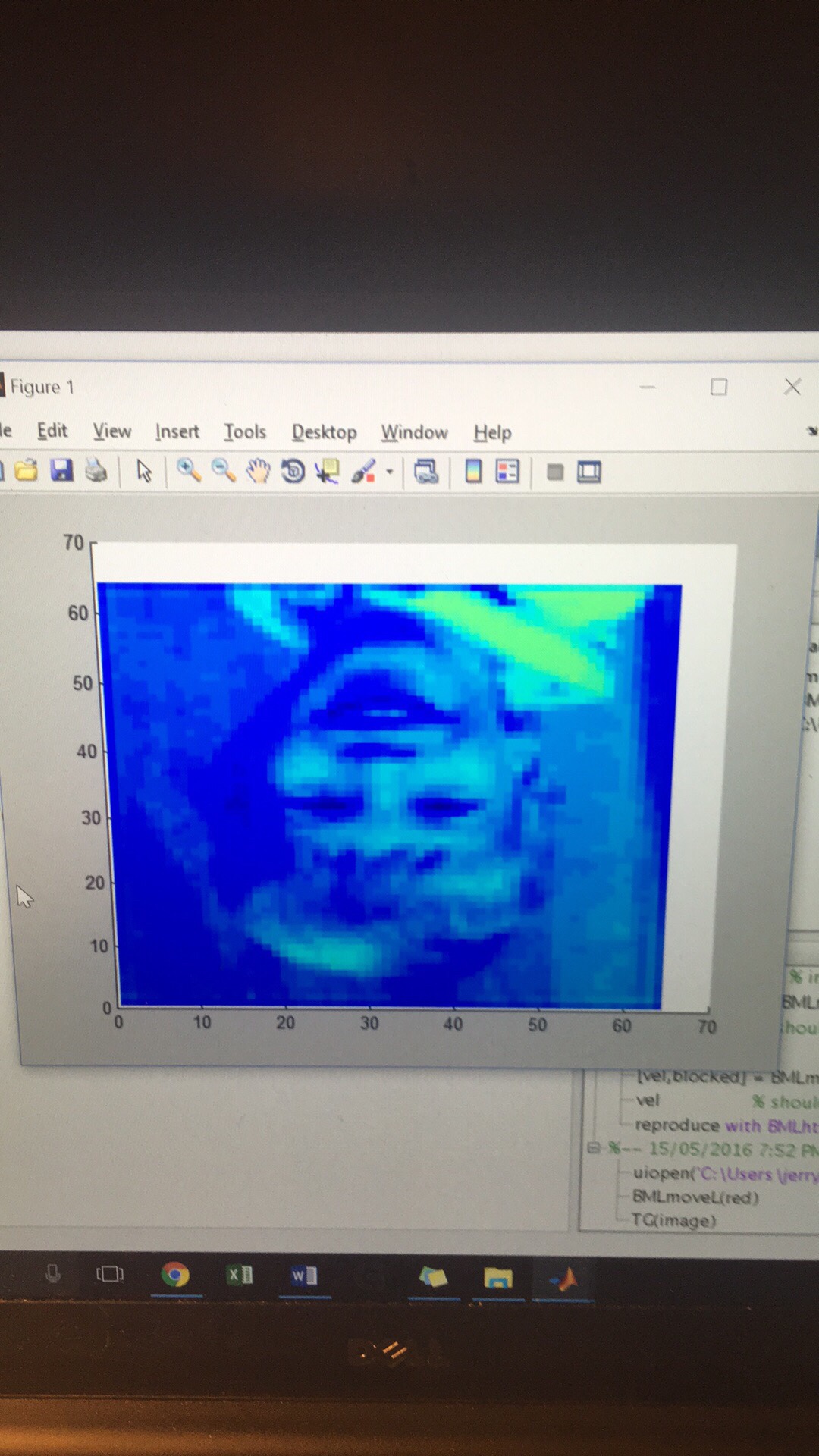Switch to Word on the taskbar
Screen dimensions: 819x1456
tap(304, 1276)
